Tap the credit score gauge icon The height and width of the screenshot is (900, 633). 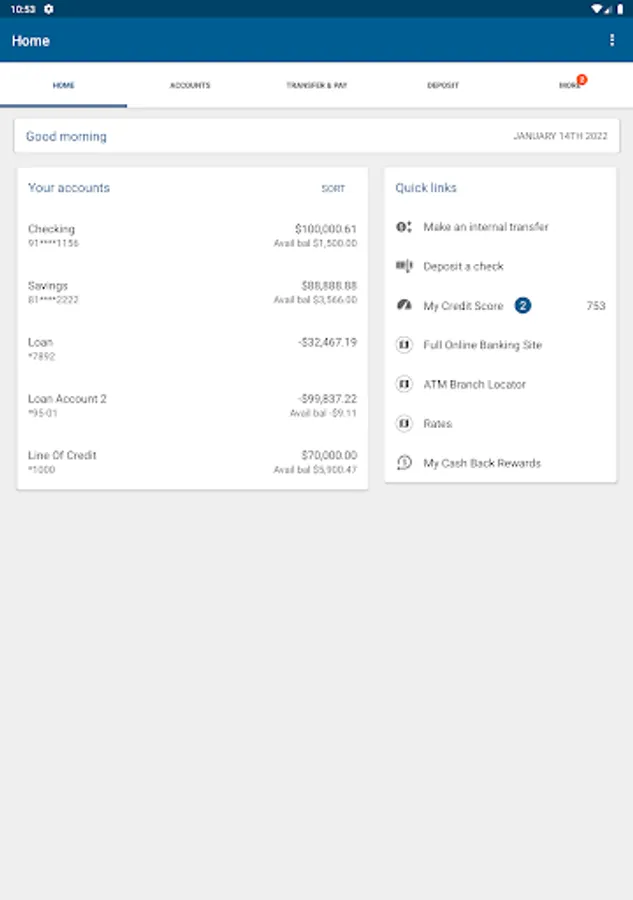404,306
